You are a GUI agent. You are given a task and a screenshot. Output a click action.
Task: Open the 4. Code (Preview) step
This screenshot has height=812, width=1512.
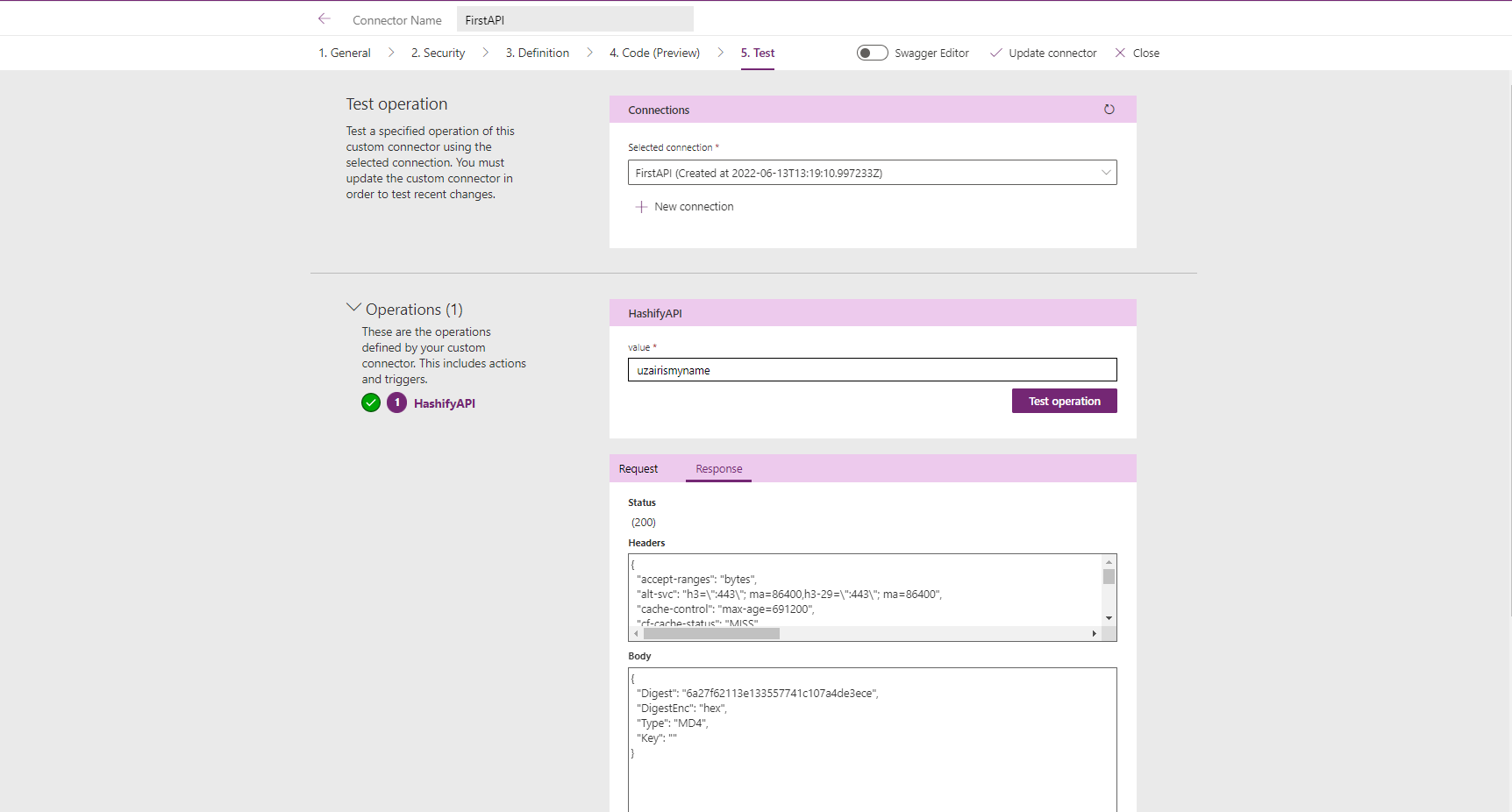point(654,53)
